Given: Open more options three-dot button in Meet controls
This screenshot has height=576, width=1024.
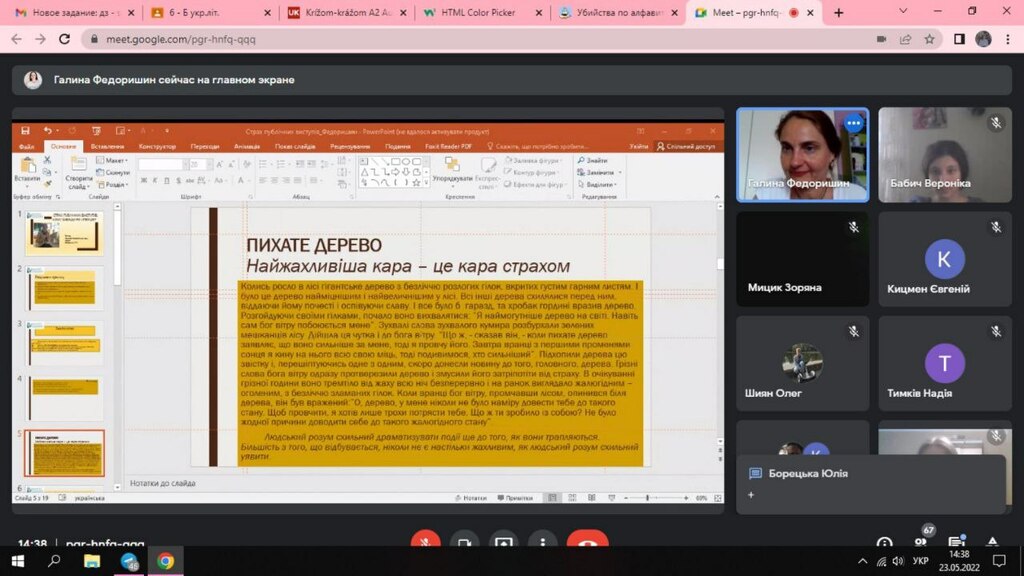Looking at the screenshot, I should (542, 543).
